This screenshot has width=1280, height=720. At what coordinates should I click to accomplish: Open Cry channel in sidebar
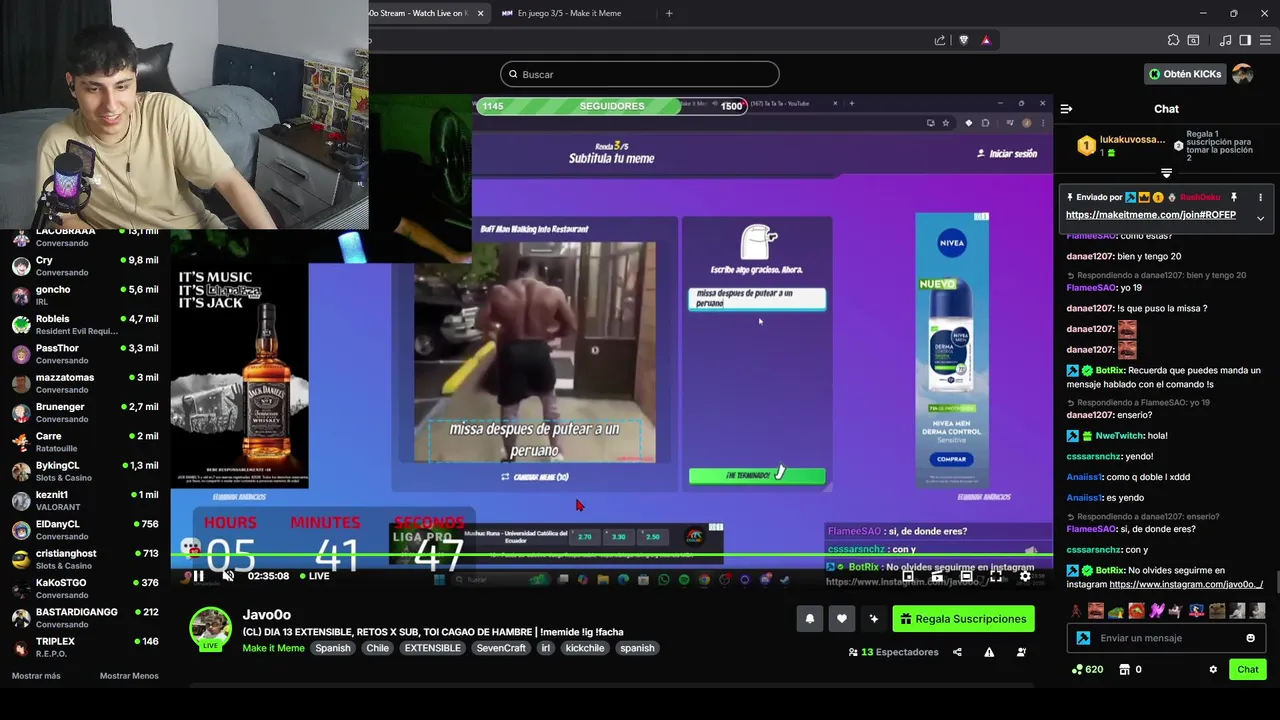85,266
